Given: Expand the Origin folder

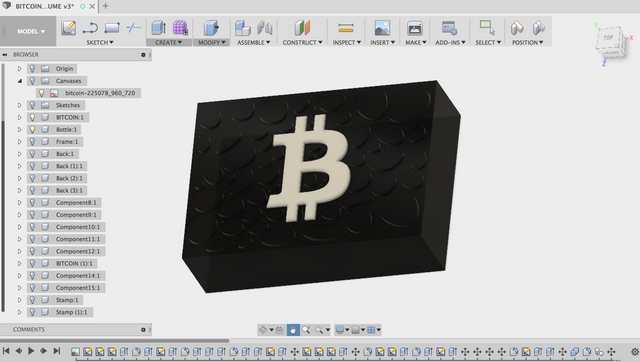Looking at the screenshot, I should click(x=20, y=69).
